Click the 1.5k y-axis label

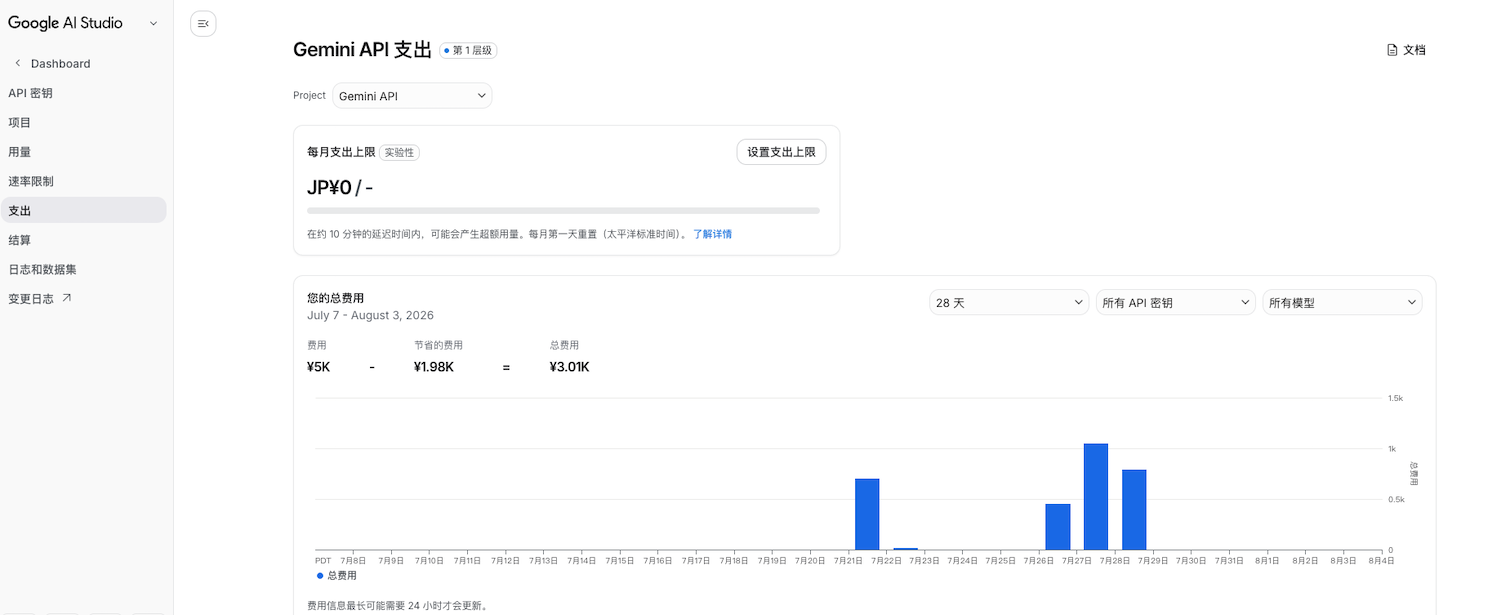coord(1396,398)
